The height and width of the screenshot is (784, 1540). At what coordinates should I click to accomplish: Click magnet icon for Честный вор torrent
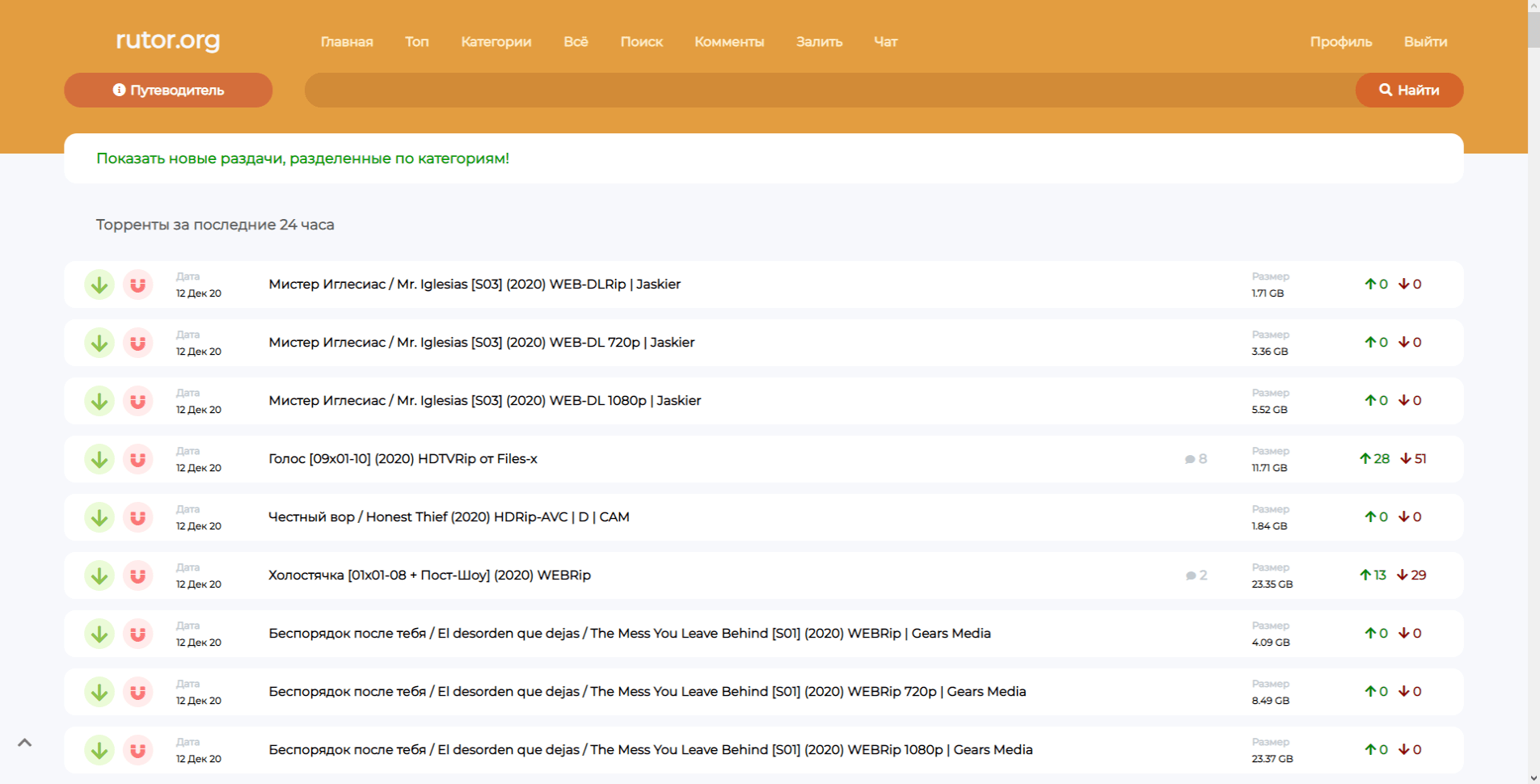click(138, 517)
